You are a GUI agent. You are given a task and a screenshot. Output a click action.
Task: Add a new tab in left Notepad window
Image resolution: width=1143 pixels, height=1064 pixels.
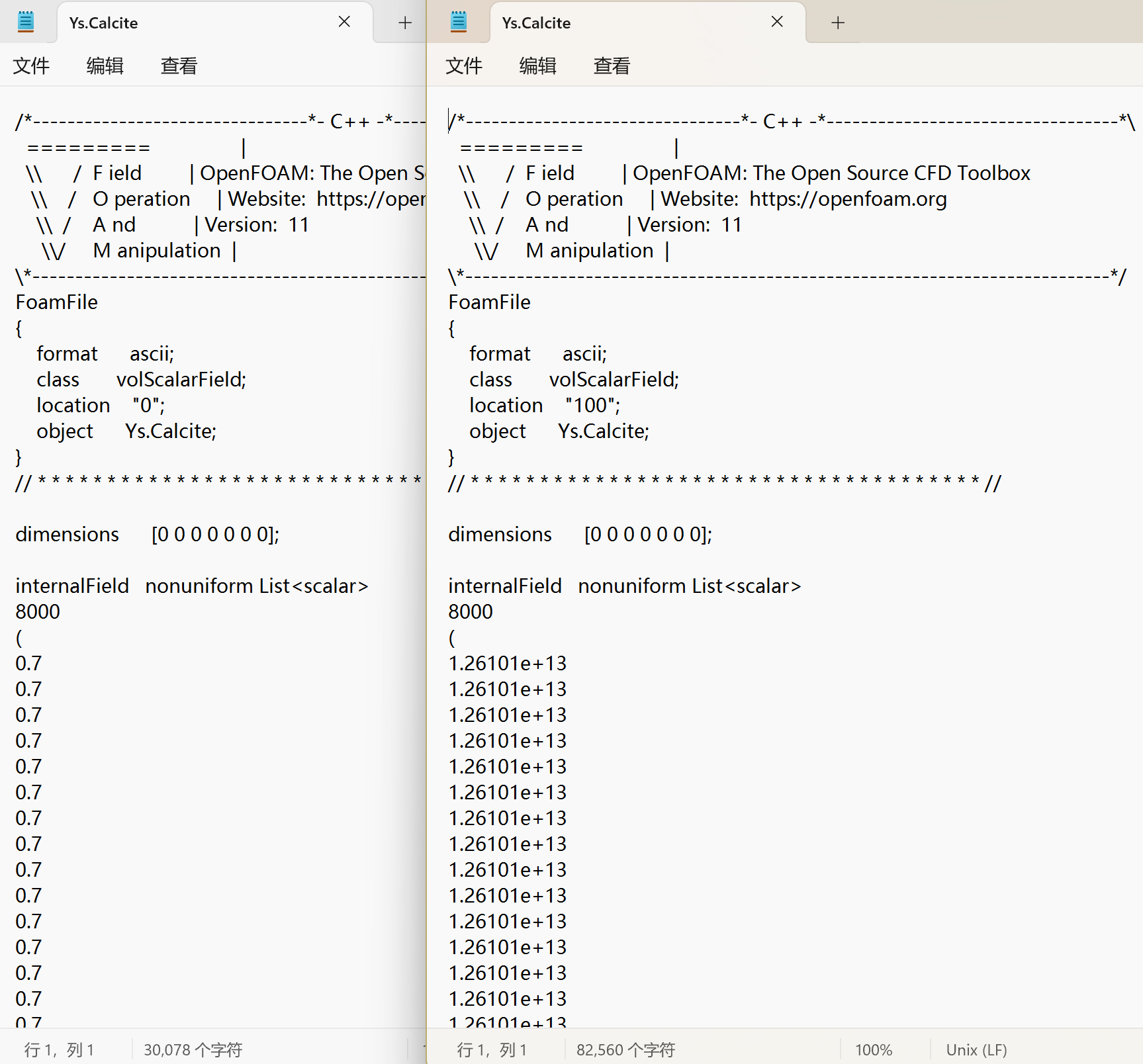(405, 23)
